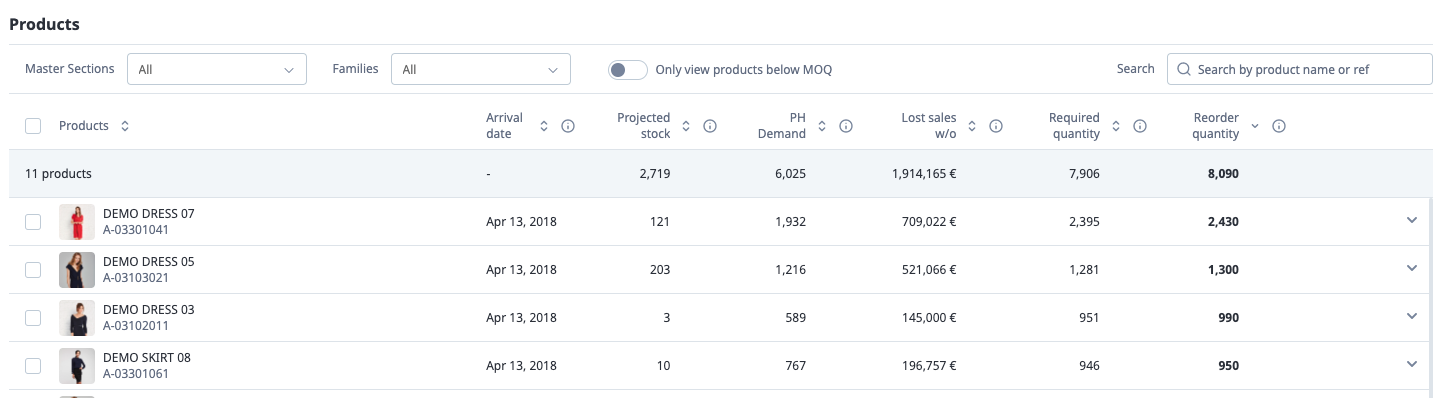Focus the Search by product name field
Viewport: 1442px width, 398px height.
click(1300, 69)
